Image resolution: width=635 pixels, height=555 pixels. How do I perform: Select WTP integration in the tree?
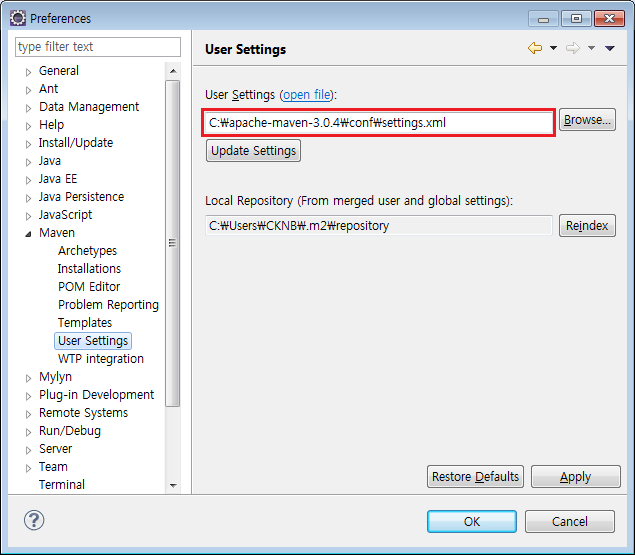coord(100,359)
